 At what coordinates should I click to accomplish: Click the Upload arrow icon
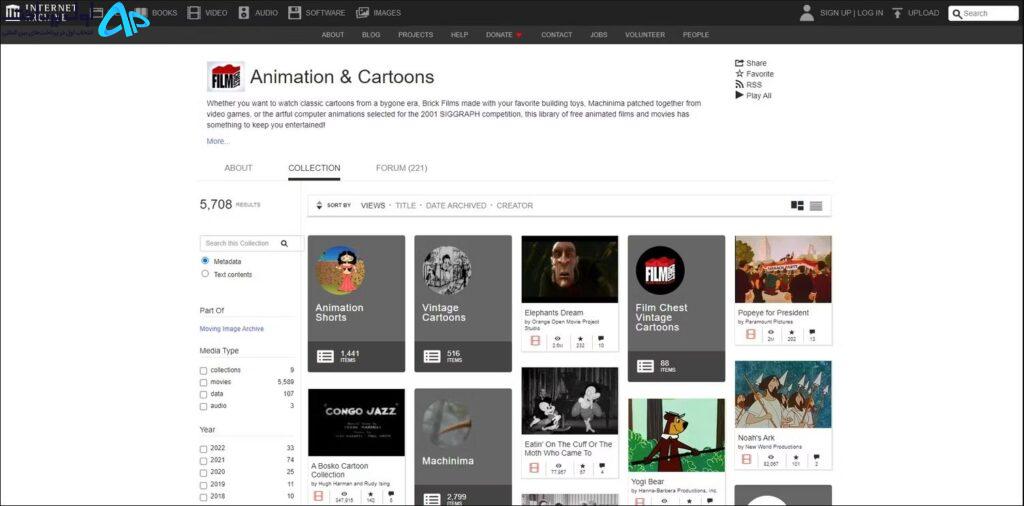tap(898, 12)
